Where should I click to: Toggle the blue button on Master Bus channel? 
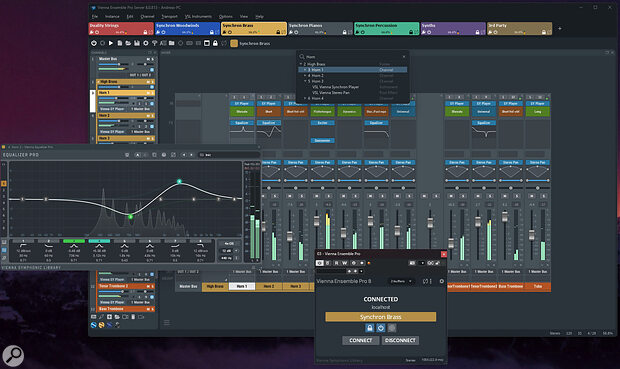[152, 70]
